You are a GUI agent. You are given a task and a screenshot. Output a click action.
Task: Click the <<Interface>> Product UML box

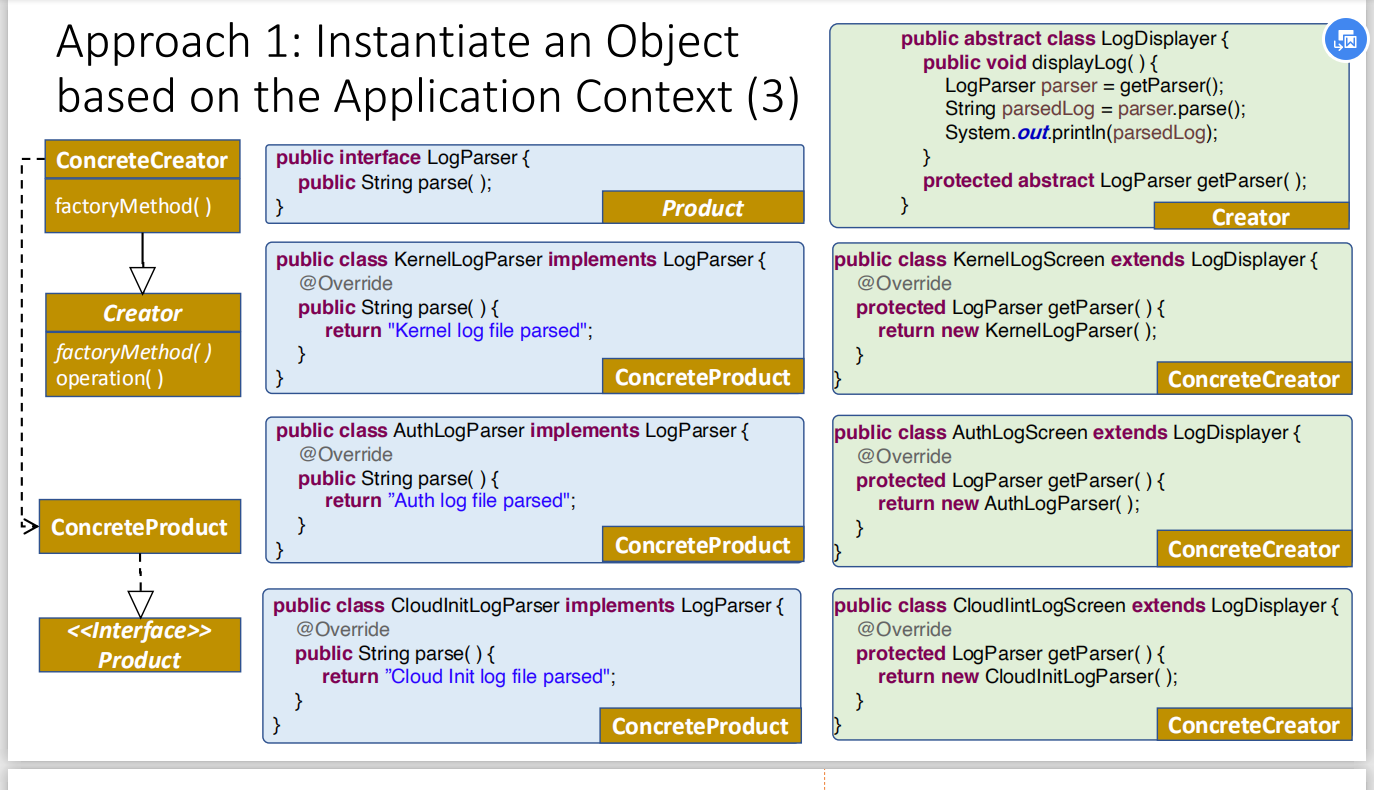tap(140, 645)
